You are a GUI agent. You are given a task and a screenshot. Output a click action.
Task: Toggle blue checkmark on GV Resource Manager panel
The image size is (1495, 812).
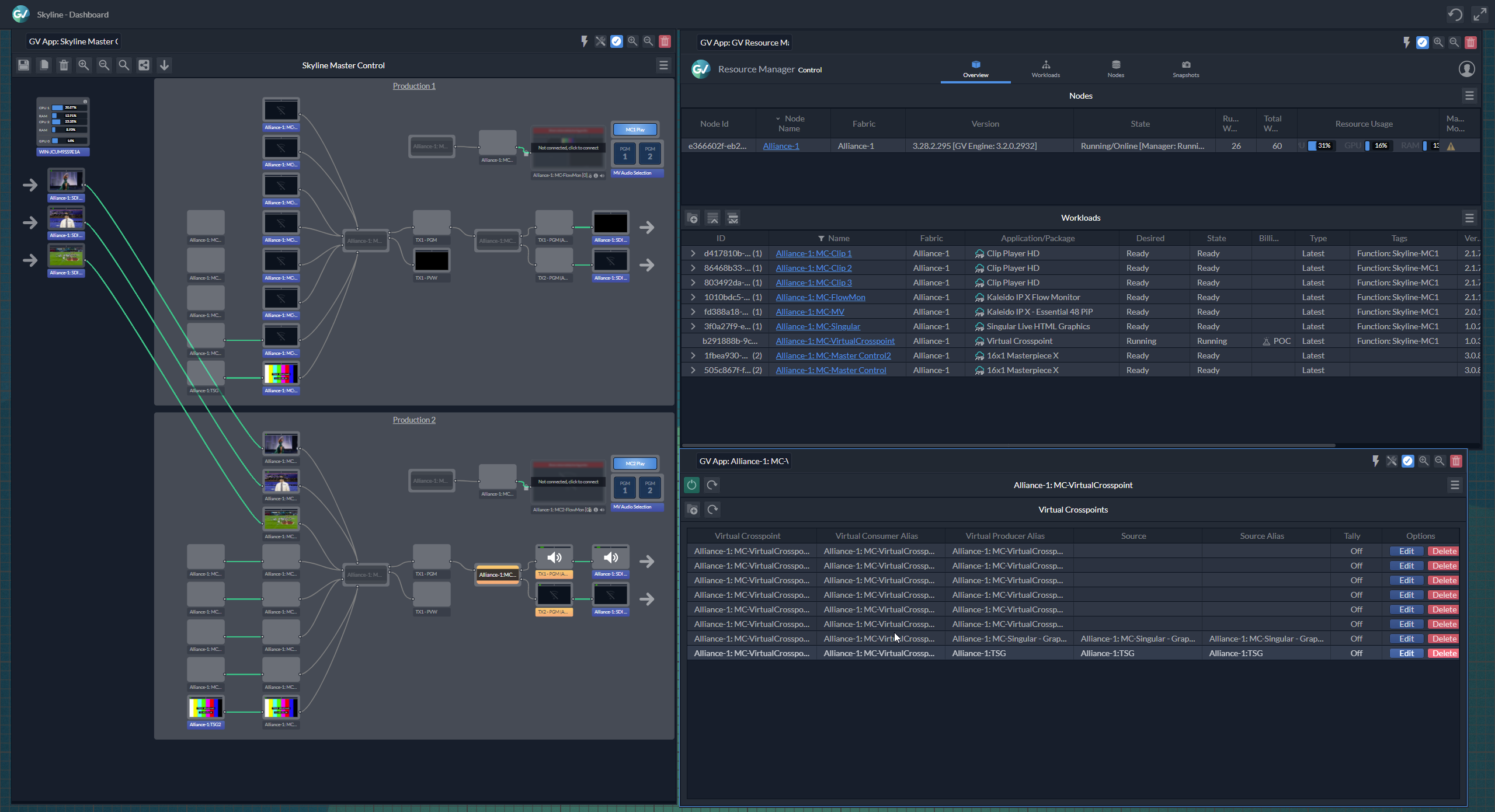[x=1423, y=43]
